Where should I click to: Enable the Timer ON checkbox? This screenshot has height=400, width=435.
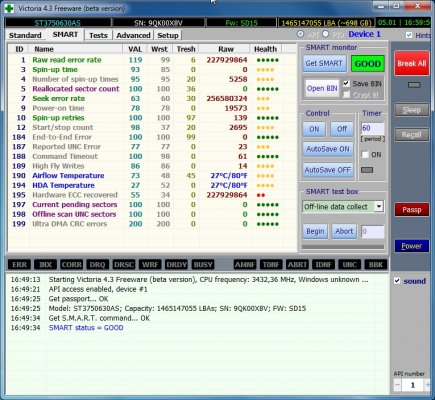[365, 154]
